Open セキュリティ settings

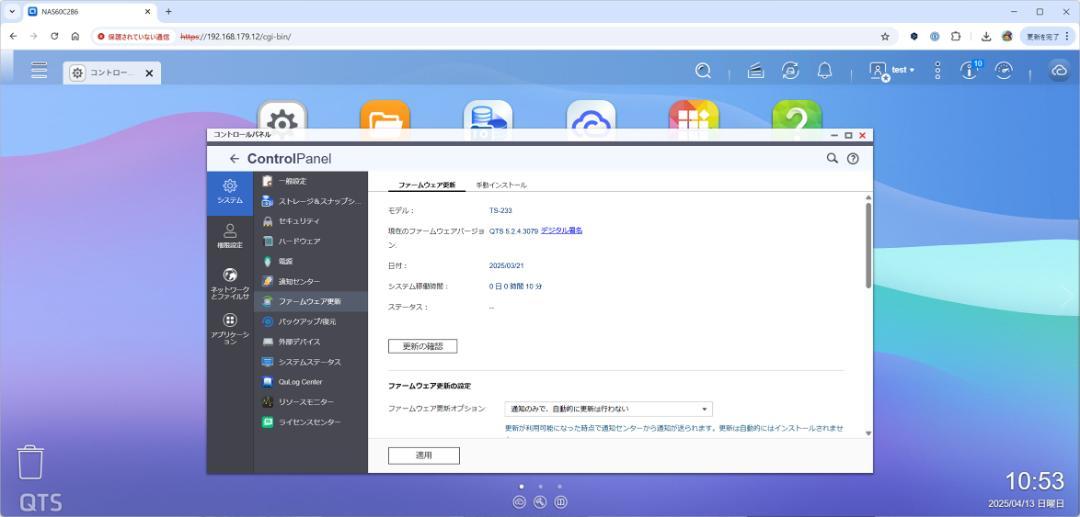(x=311, y=221)
